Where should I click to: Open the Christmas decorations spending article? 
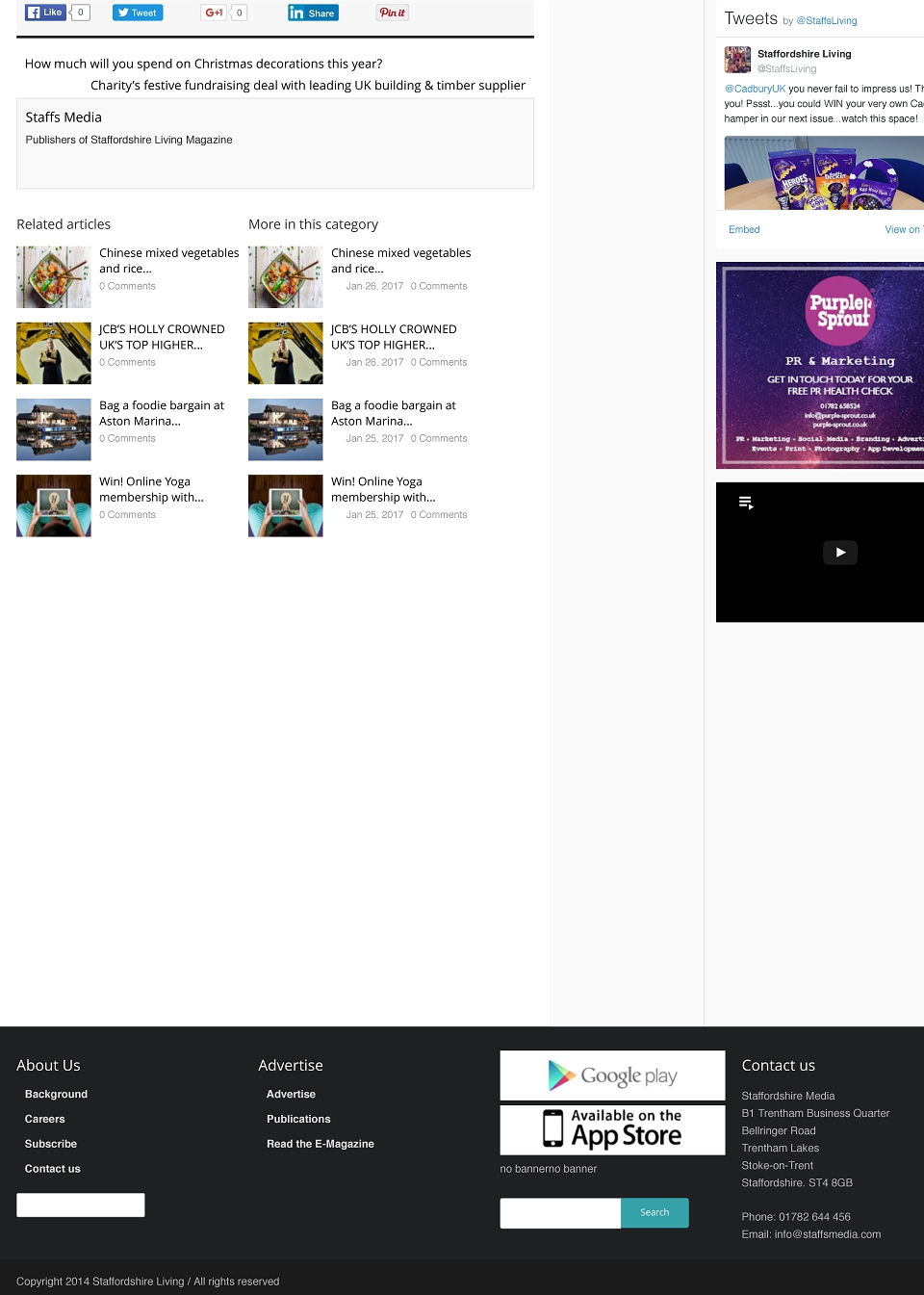point(203,64)
